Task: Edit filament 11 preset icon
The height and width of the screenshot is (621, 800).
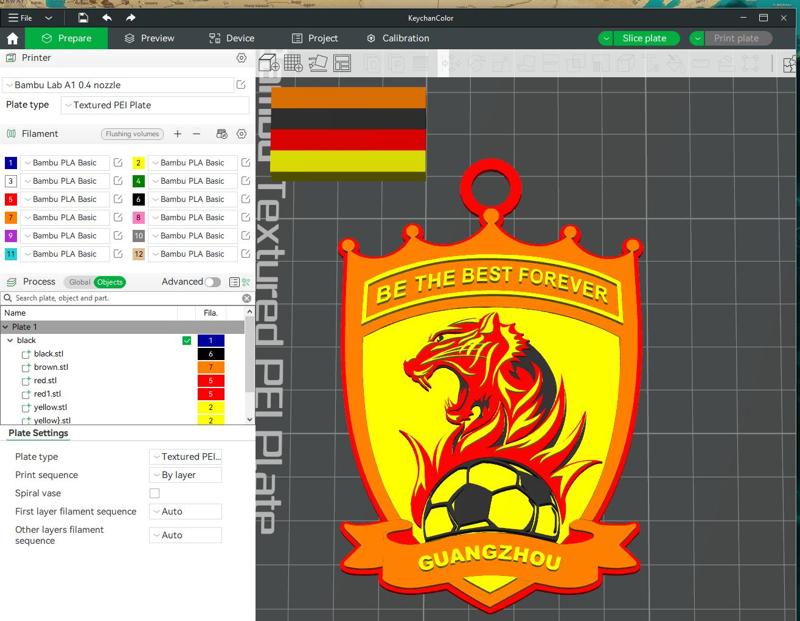Action: click(x=118, y=254)
